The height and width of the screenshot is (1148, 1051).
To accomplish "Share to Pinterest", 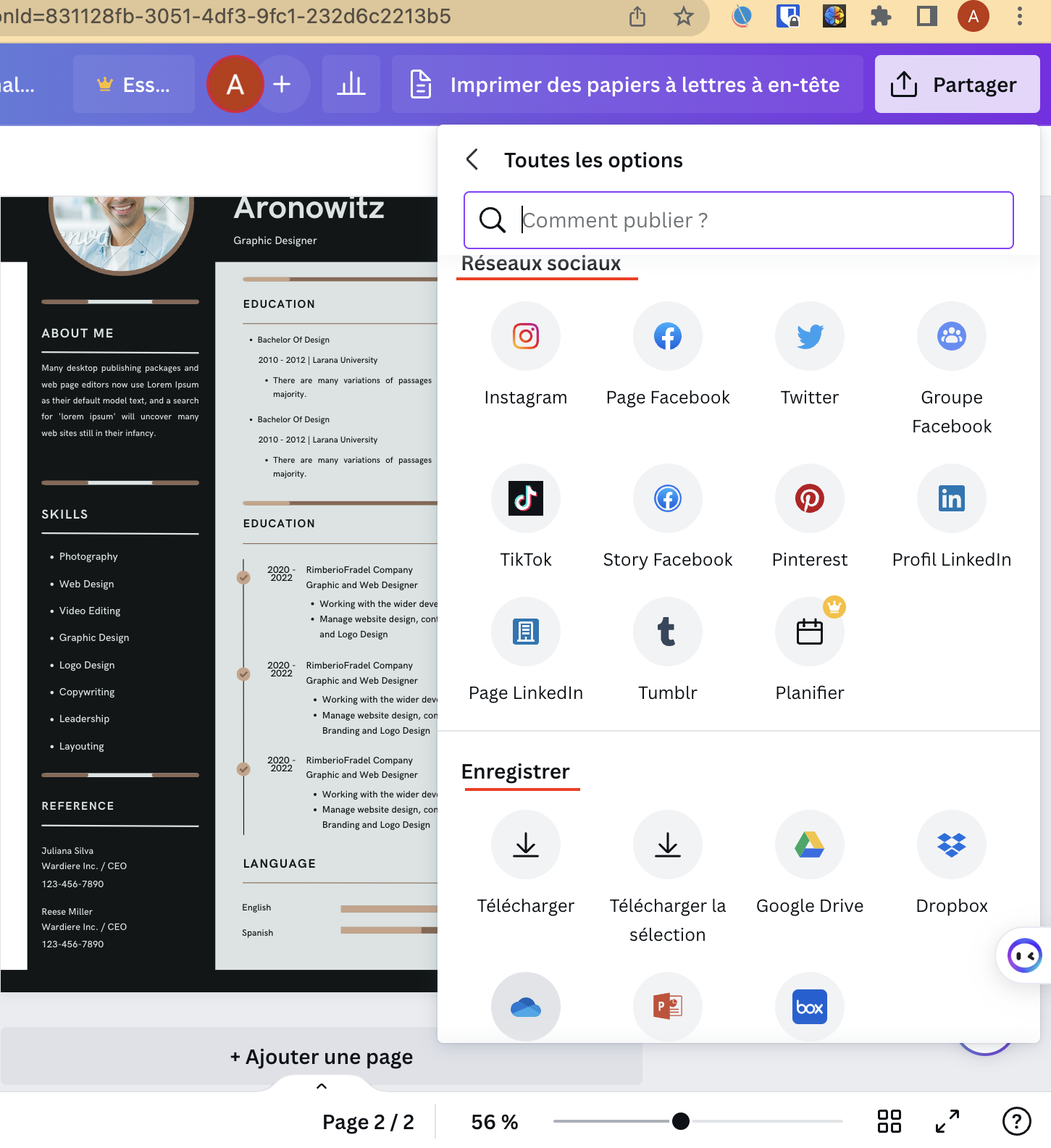I will coord(810,498).
